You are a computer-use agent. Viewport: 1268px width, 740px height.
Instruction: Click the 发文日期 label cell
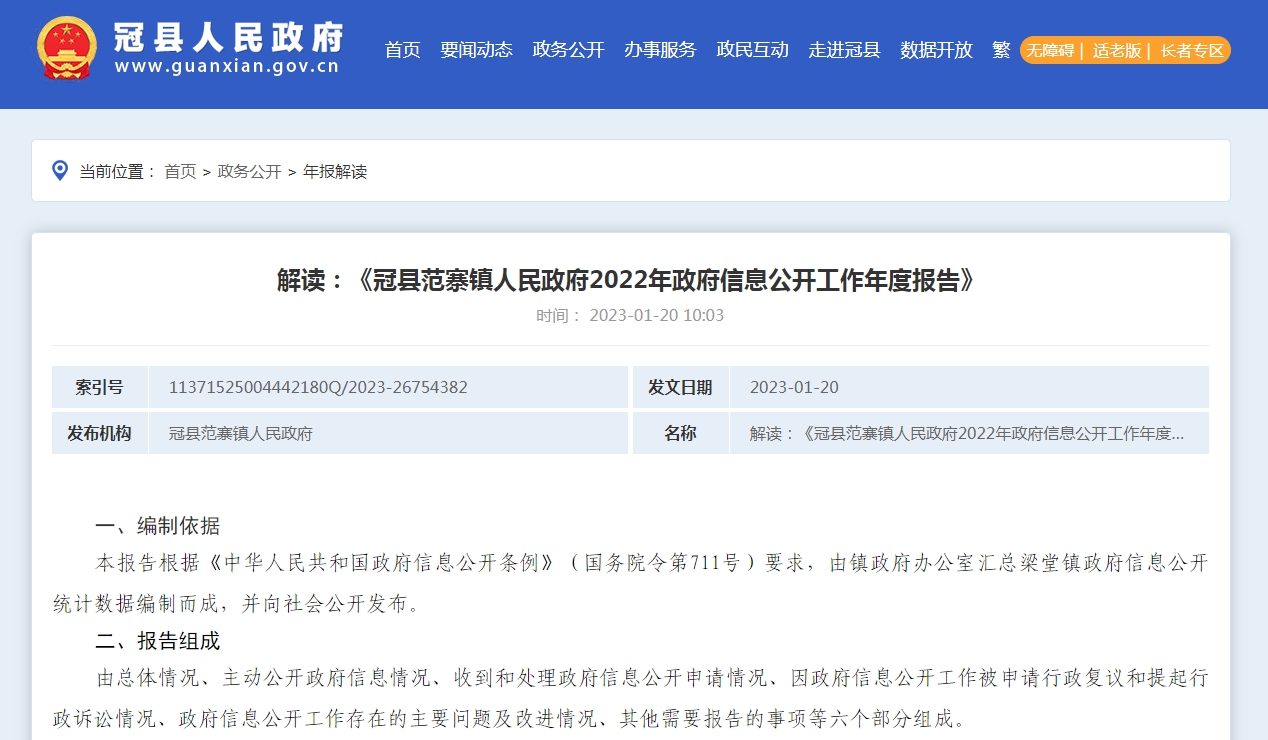[681, 387]
